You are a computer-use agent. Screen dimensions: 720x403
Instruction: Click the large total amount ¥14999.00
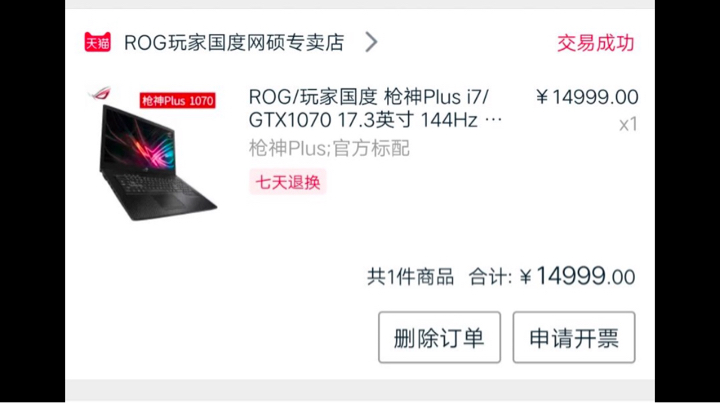tap(578, 276)
